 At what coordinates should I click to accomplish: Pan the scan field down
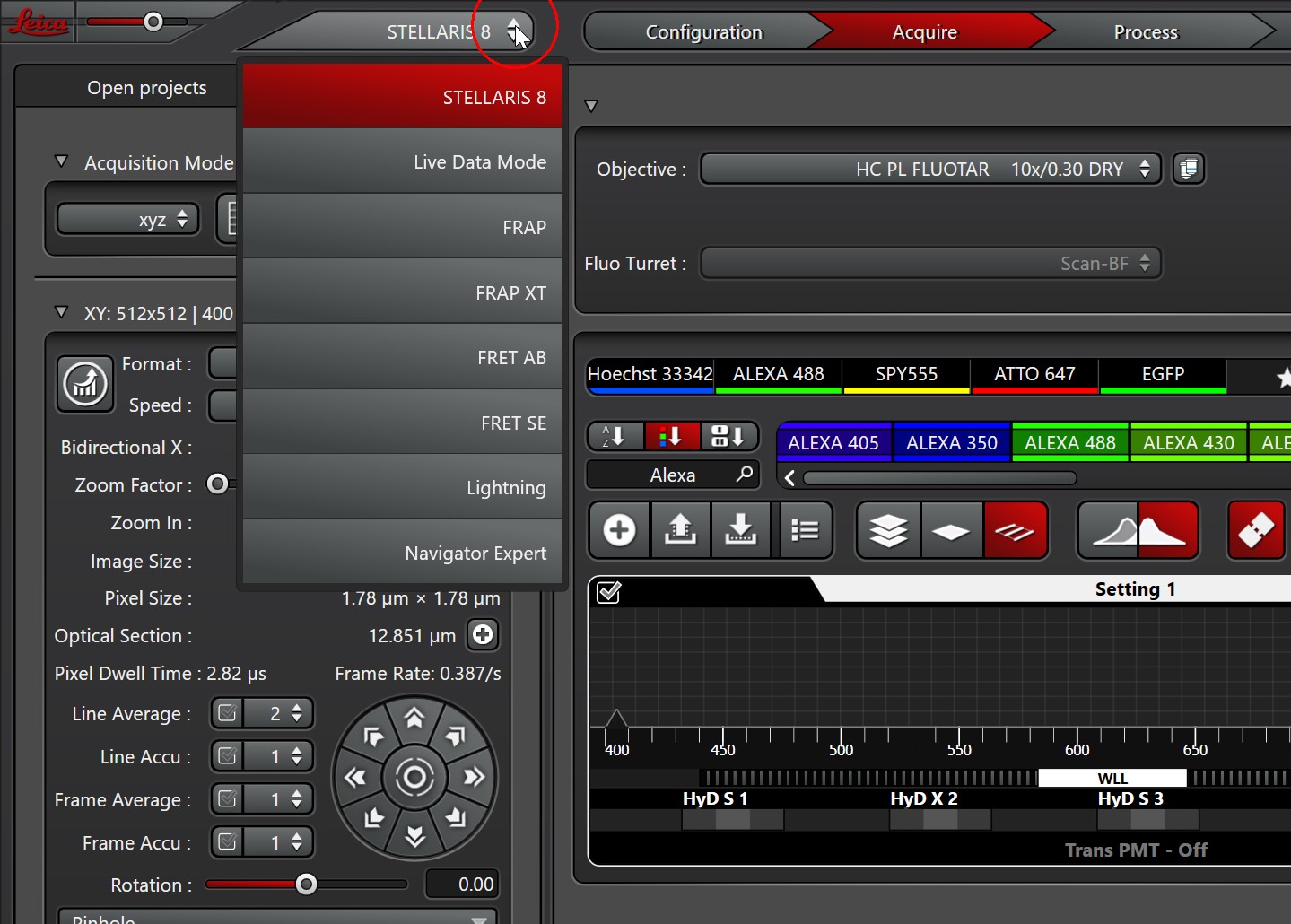coord(414,836)
